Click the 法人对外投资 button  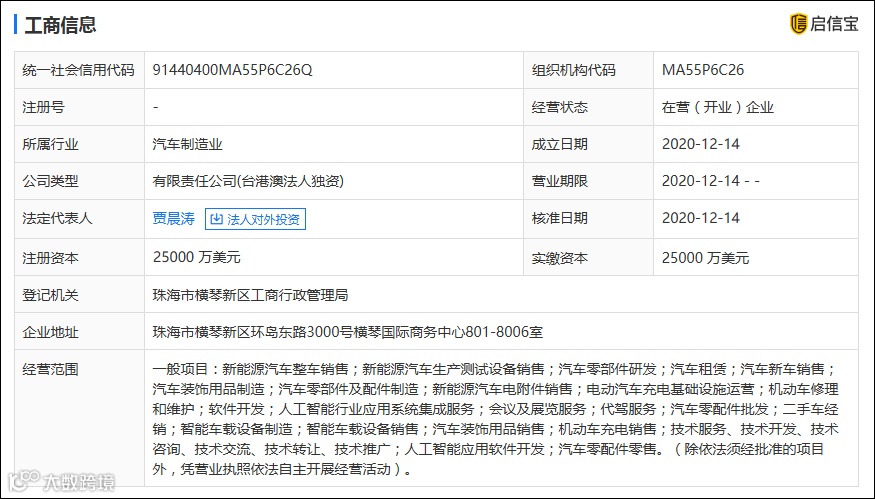tap(256, 219)
